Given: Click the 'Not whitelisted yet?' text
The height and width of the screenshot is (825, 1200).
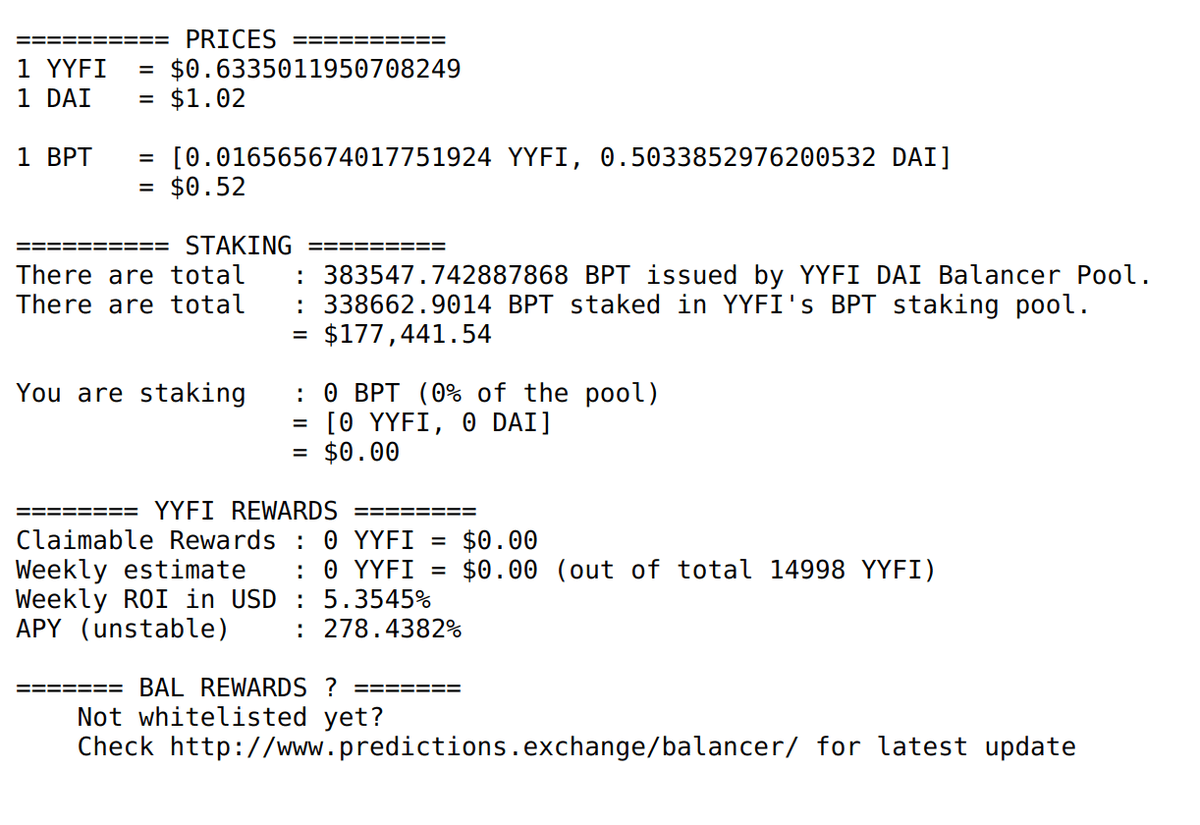Looking at the screenshot, I should tap(231, 717).
